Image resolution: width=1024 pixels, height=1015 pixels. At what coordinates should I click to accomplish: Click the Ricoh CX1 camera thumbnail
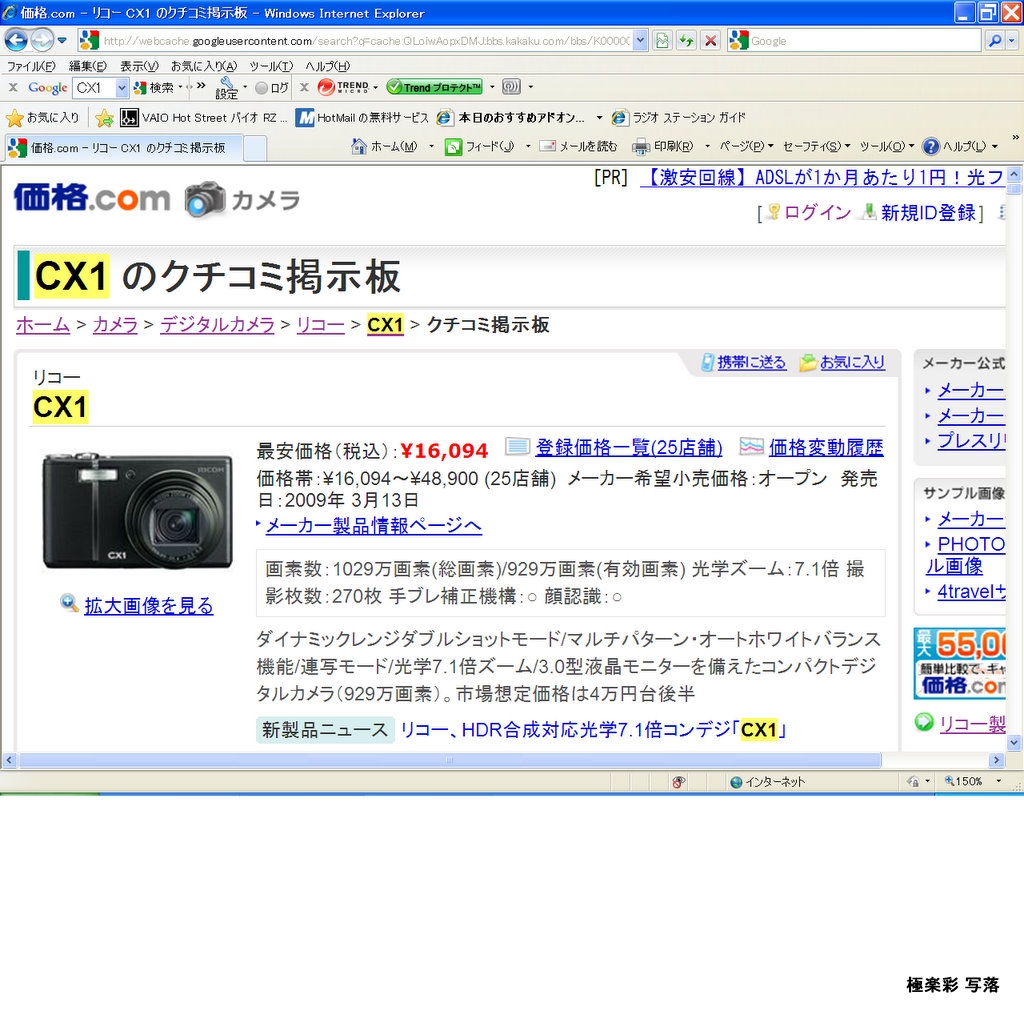pyautogui.click(x=137, y=511)
